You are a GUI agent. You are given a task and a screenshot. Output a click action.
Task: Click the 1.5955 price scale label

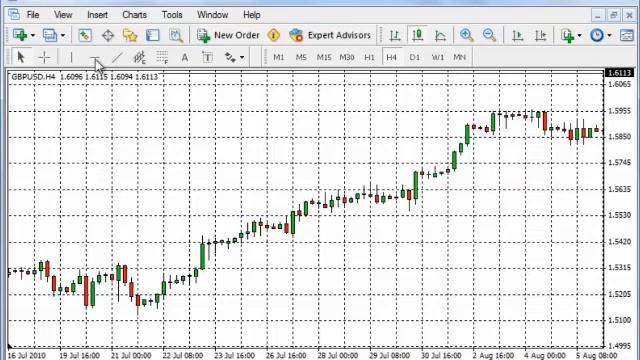[x=619, y=111]
